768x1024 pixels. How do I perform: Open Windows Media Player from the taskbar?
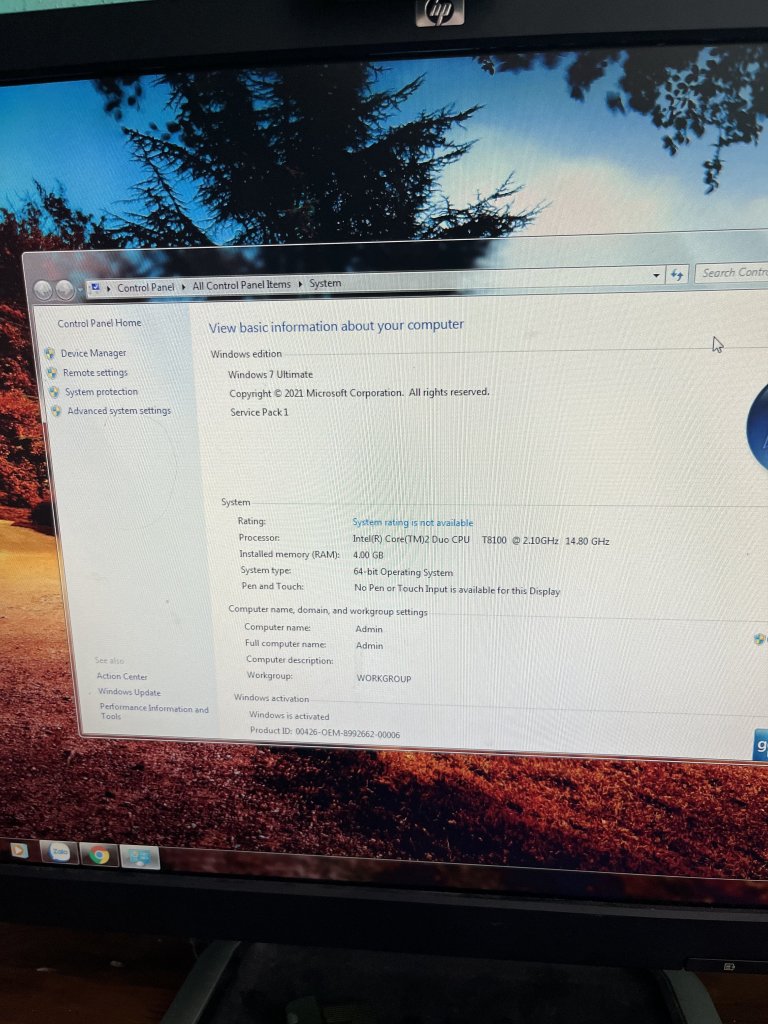pos(19,850)
